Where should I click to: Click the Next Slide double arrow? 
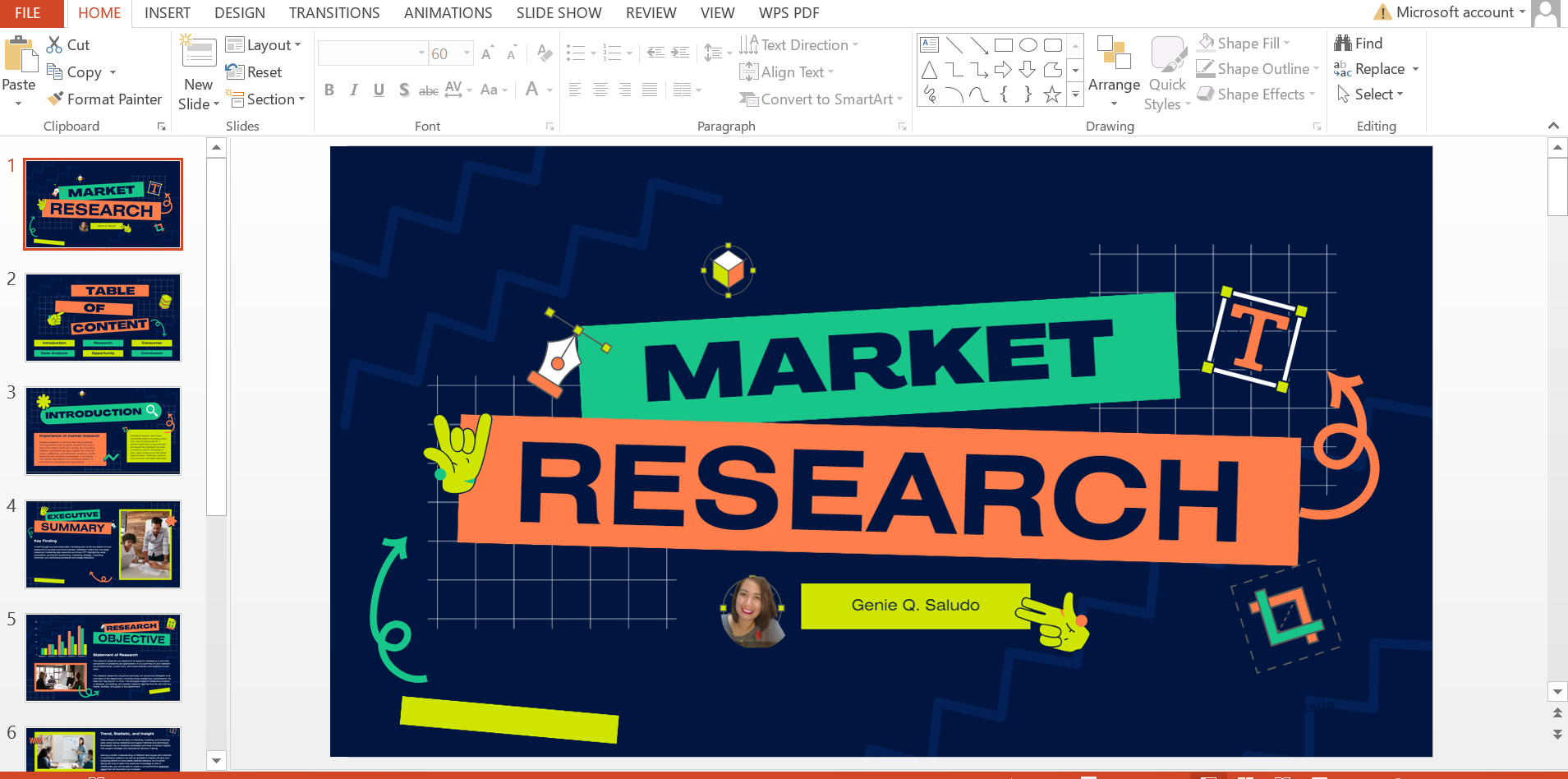(1557, 734)
